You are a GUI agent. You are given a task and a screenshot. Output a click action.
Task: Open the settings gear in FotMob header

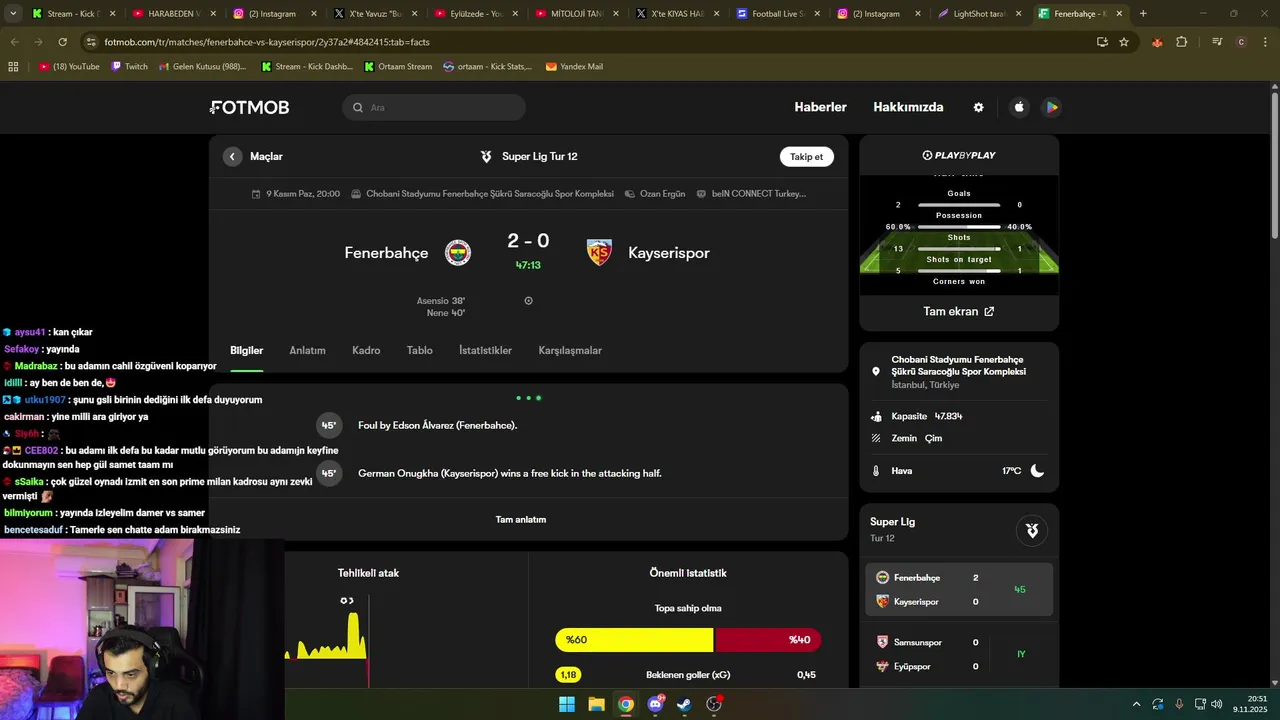978,107
